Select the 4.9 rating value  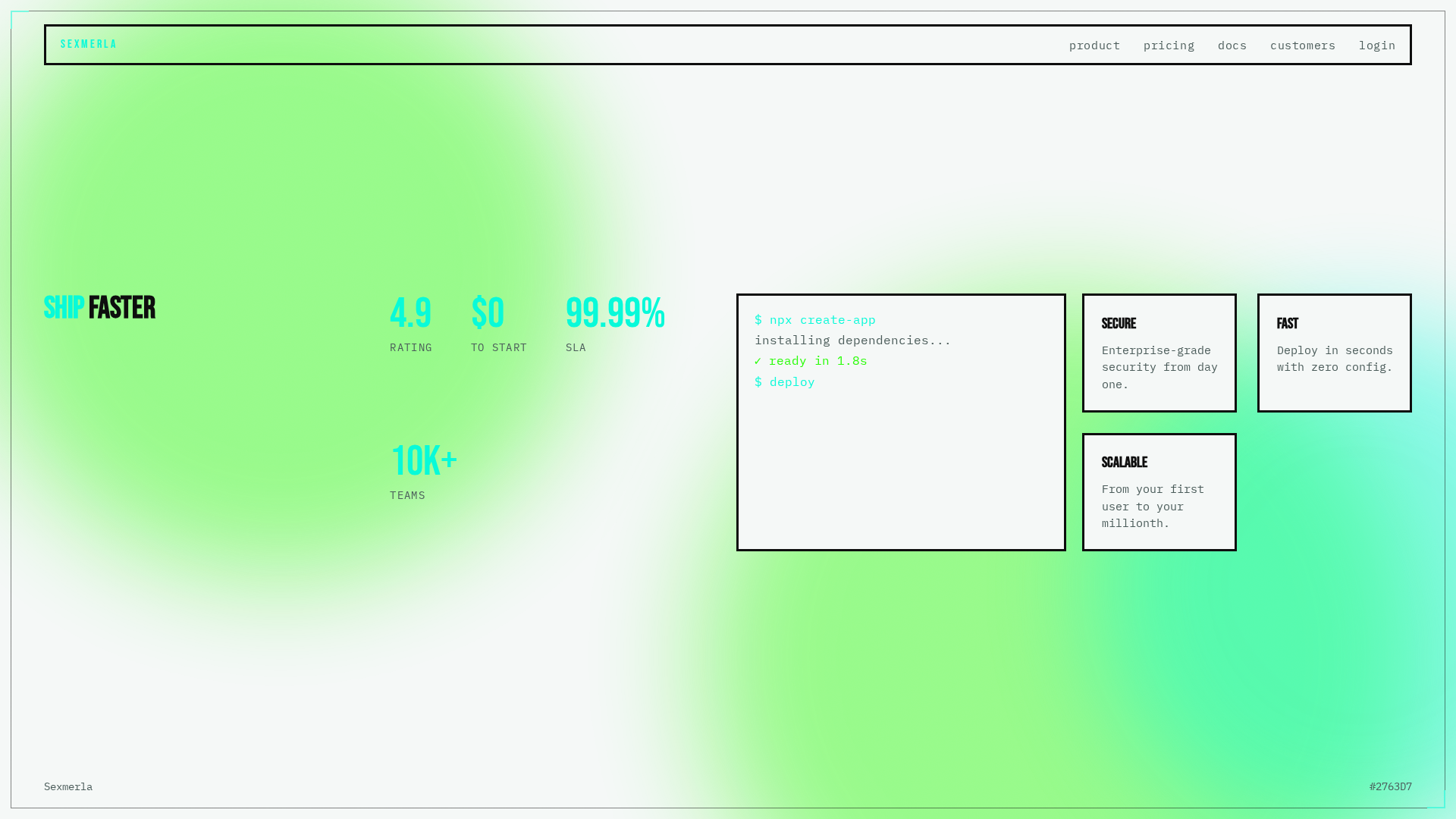pyautogui.click(x=410, y=313)
